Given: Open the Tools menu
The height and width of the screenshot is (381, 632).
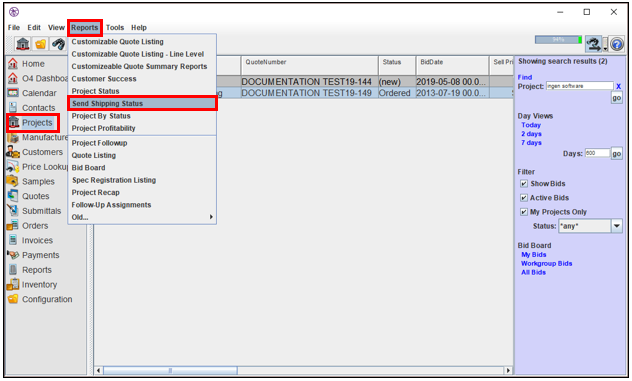Looking at the screenshot, I should [x=115, y=27].
